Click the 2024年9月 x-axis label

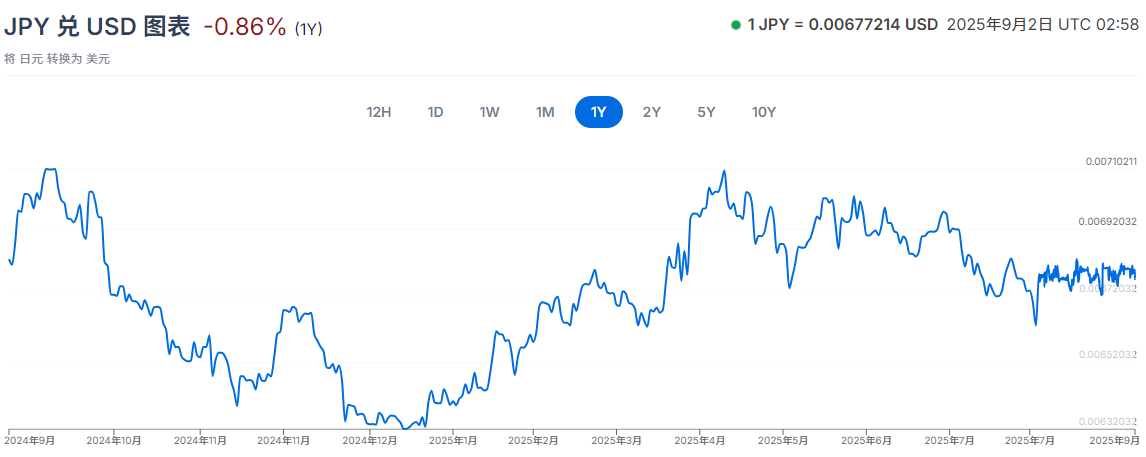tap(30, 441)
